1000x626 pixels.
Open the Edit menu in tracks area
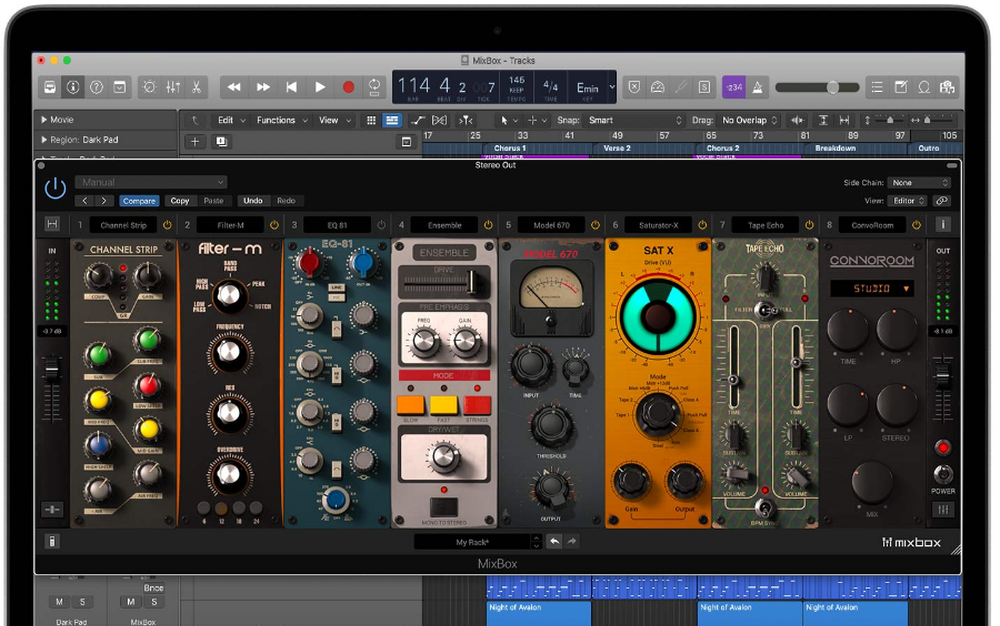click(232, 120)
